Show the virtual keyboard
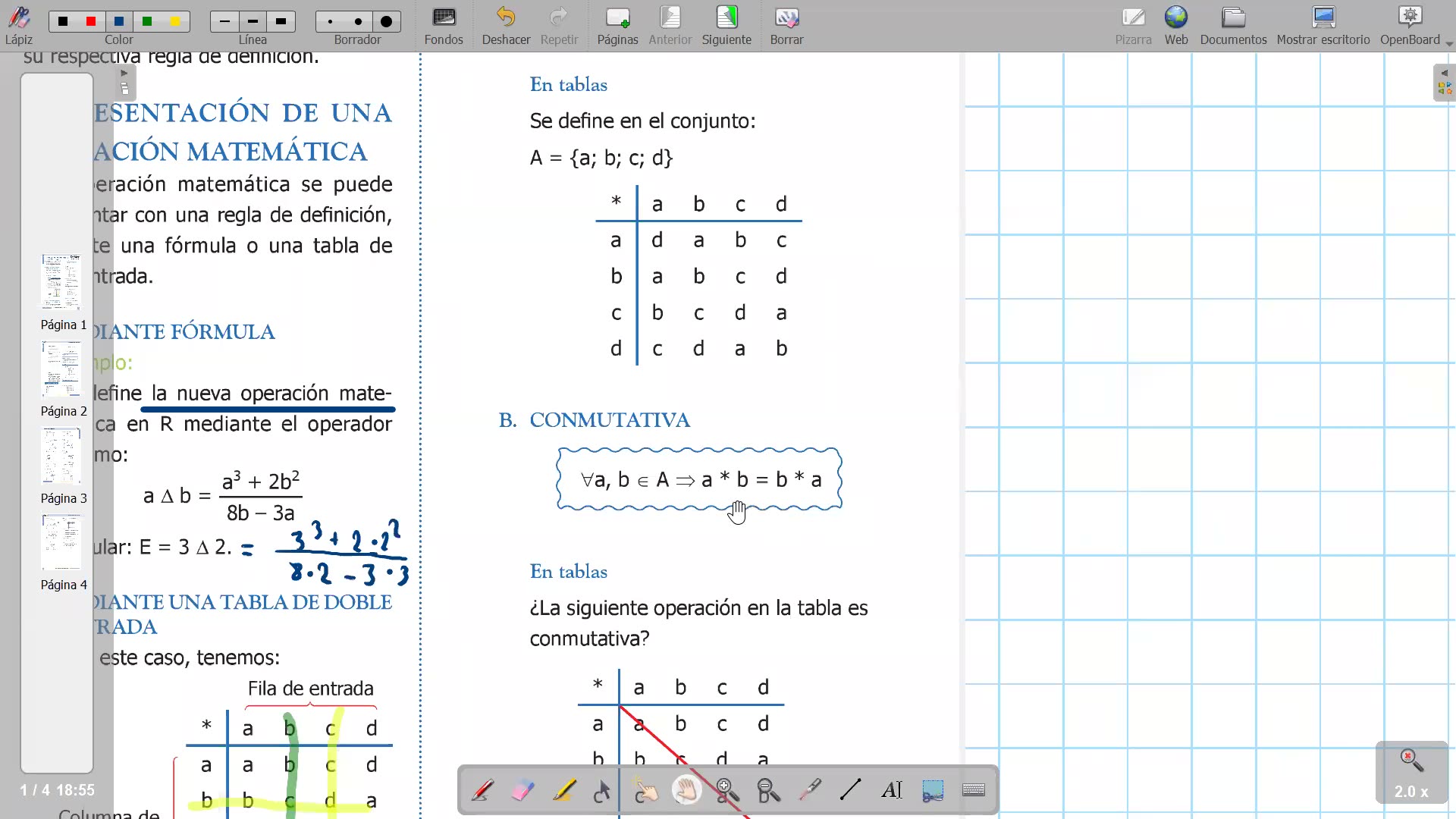The image size is (1456, 819). click(974, 791)
